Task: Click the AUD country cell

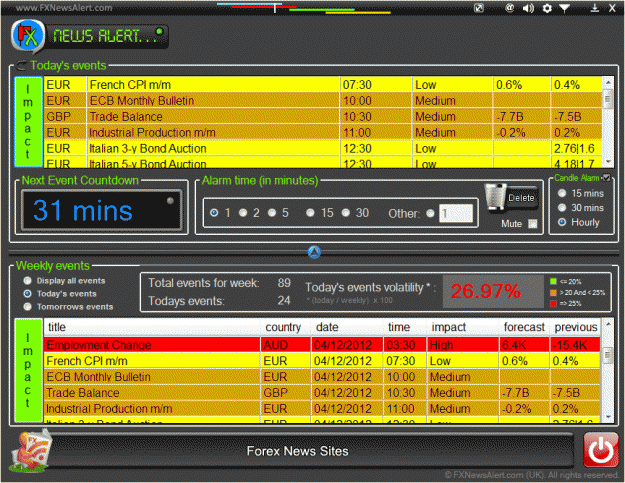Action: [x=285, y=345]
